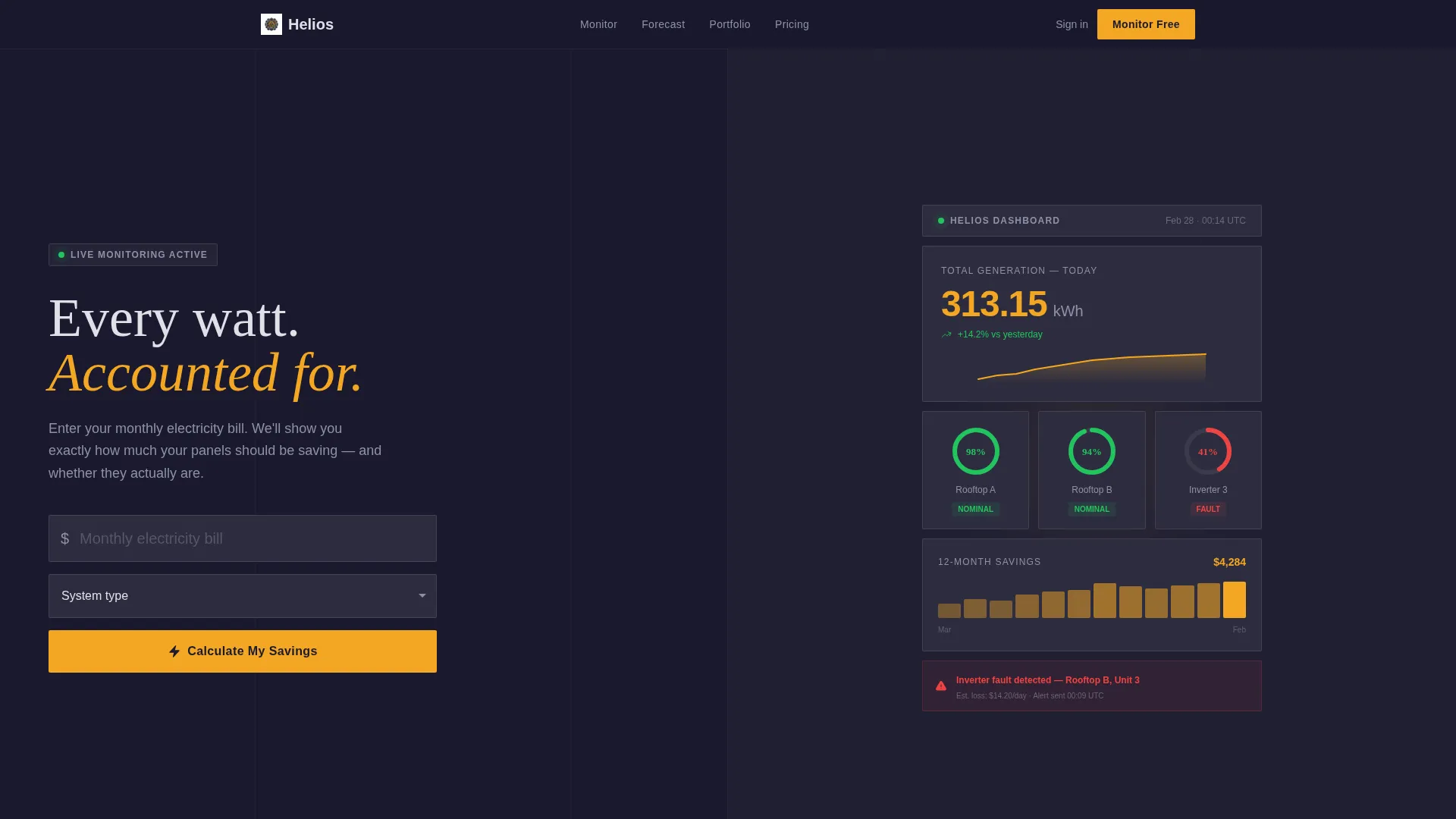Screen dimensions: 1456x819
Task: Click the 'Feb' chart axis label
Action: pyautogui.click(x=1239, y=630)
